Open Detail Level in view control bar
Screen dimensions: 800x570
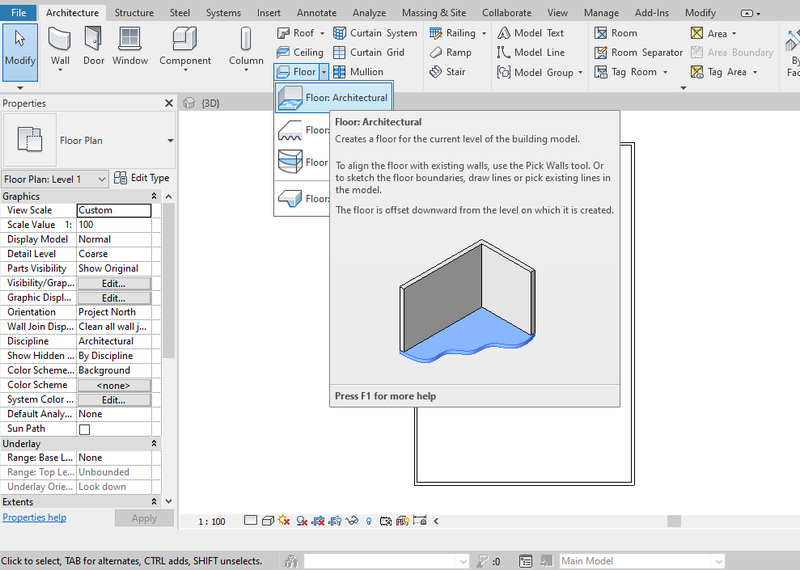point(251,521)
